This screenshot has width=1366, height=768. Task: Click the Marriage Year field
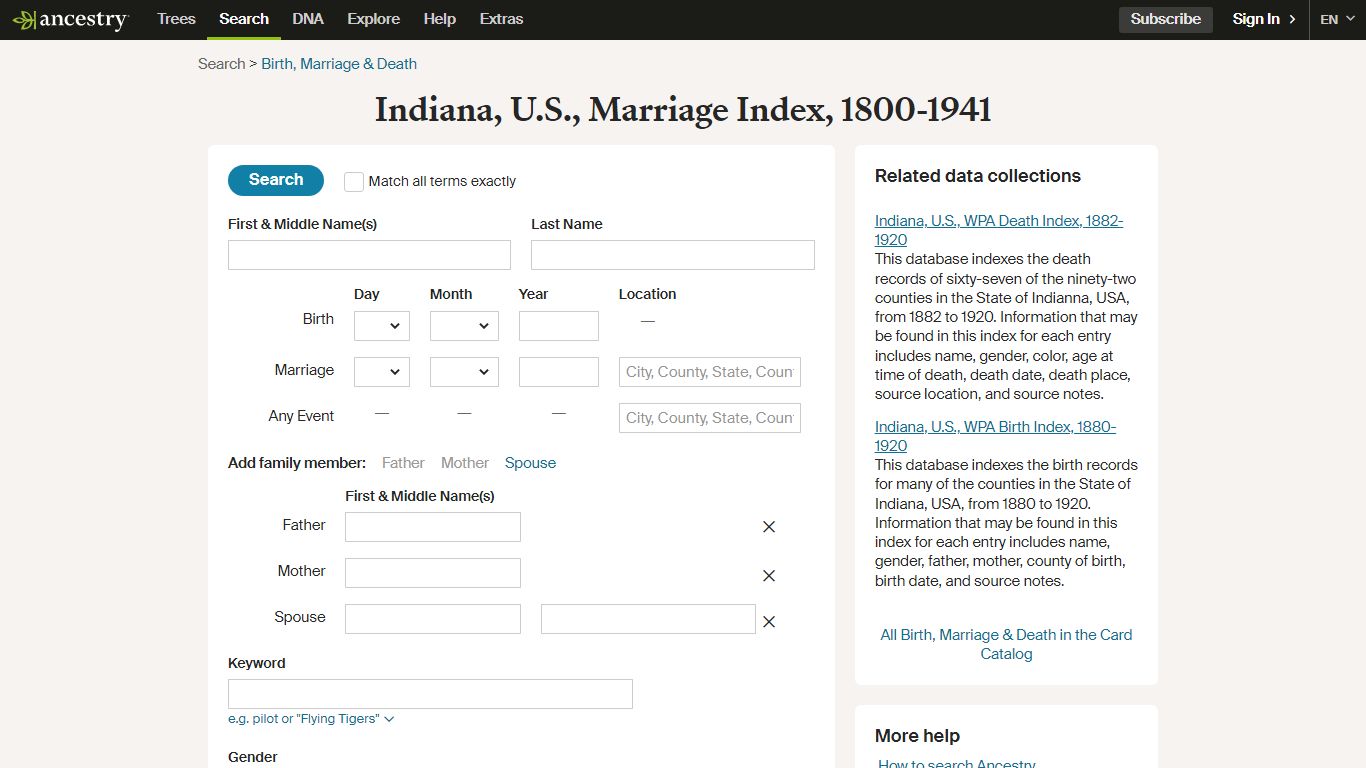pos(559,372)
